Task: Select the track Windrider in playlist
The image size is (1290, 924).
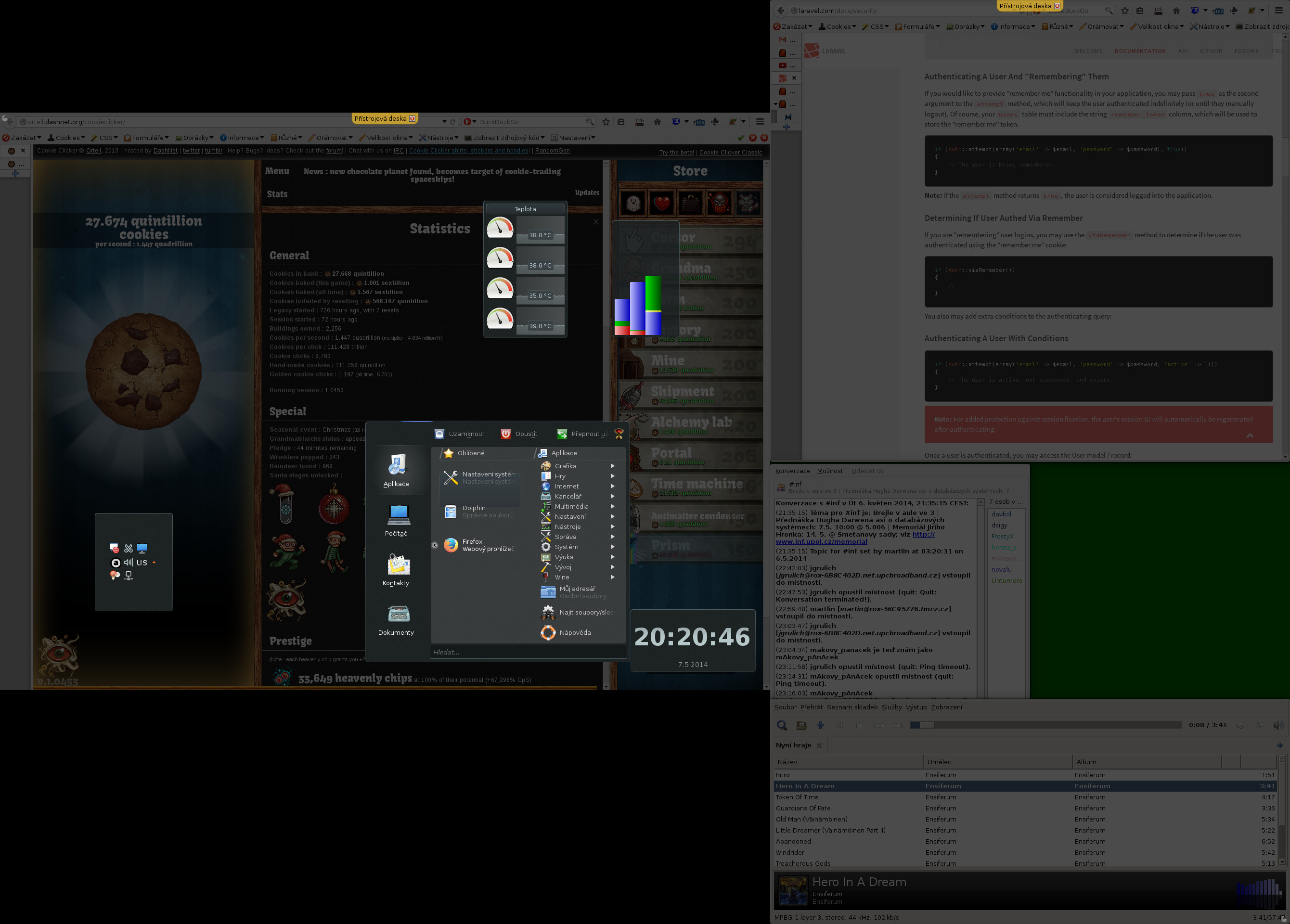Action: [1026, 852]
